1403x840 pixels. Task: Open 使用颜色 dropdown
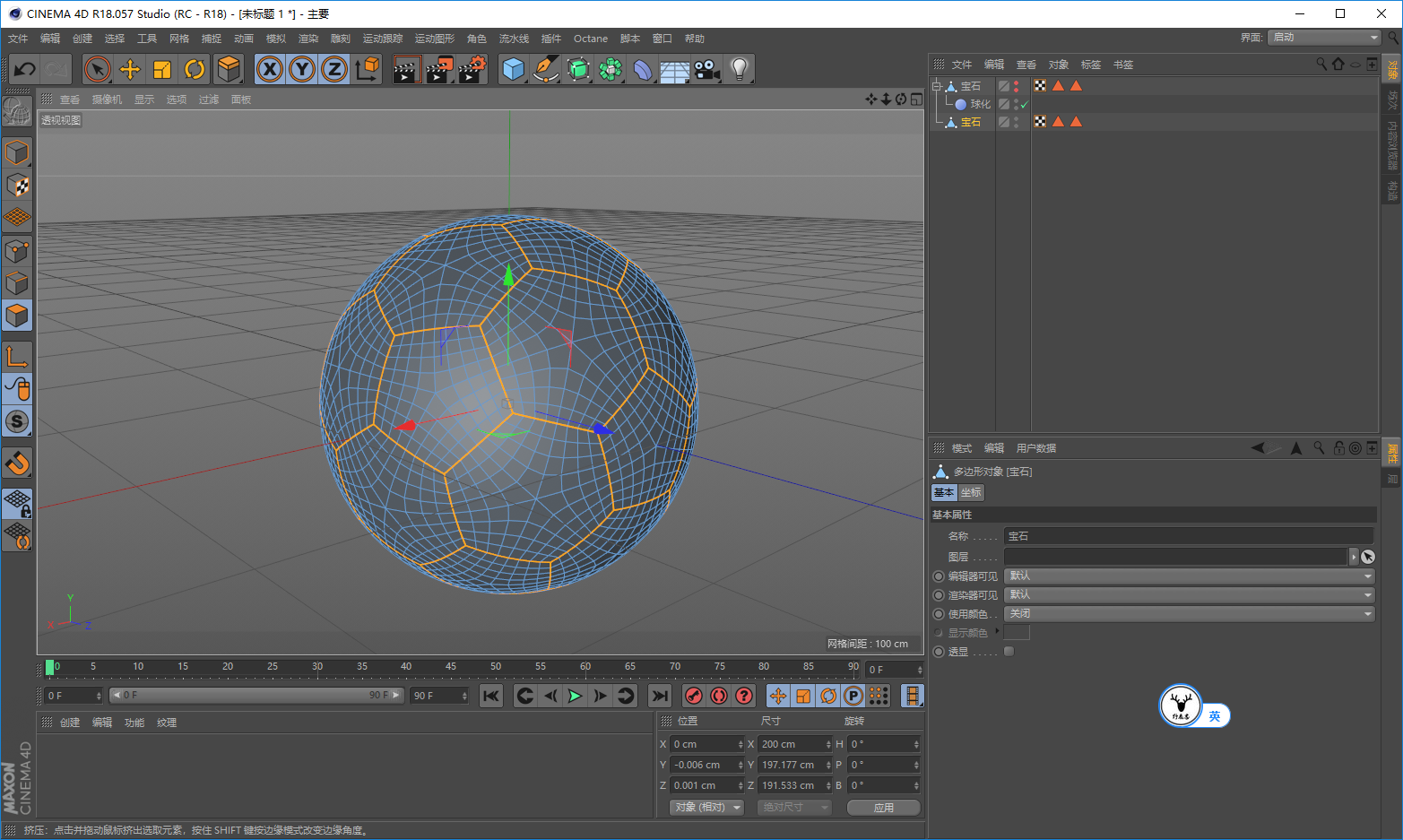[x=1190, y=613]
